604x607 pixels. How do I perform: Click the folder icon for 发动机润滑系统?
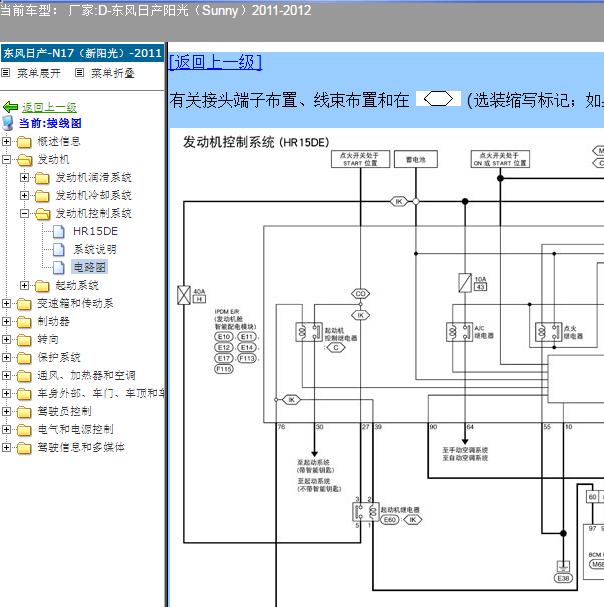(x=42, y=178)
